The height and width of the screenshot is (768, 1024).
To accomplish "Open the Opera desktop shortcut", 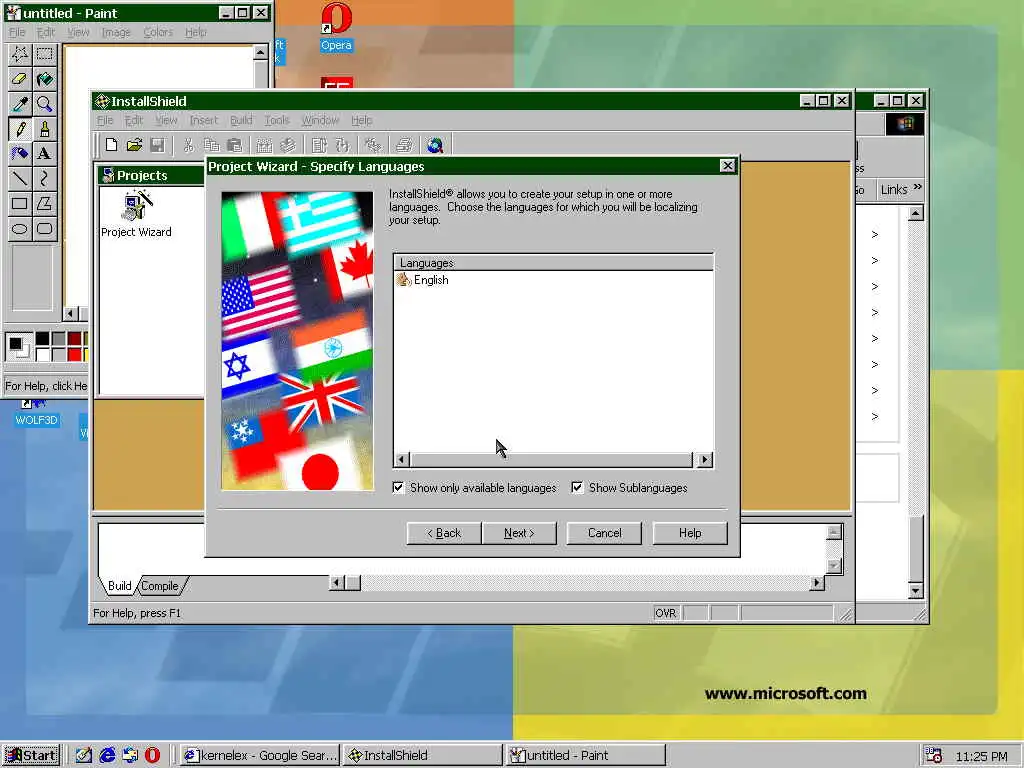I will pyautogui.click(x=336, y=27).
